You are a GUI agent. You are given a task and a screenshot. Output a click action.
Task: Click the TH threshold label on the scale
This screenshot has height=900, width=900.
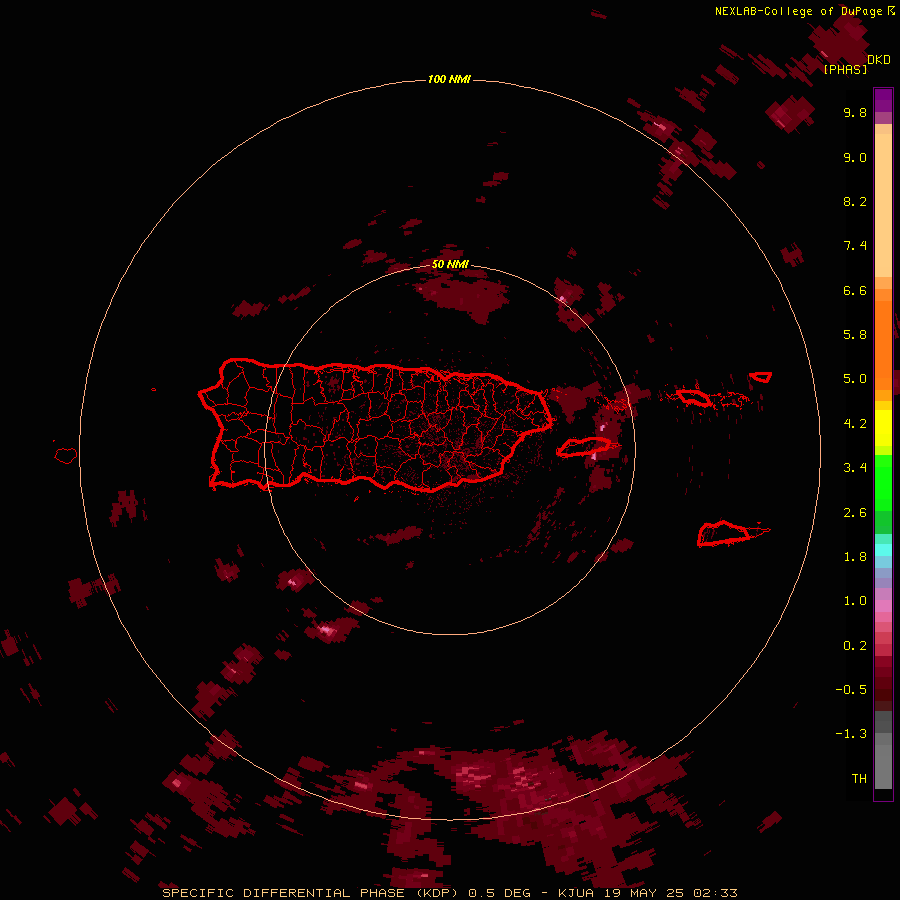point(859,779)
